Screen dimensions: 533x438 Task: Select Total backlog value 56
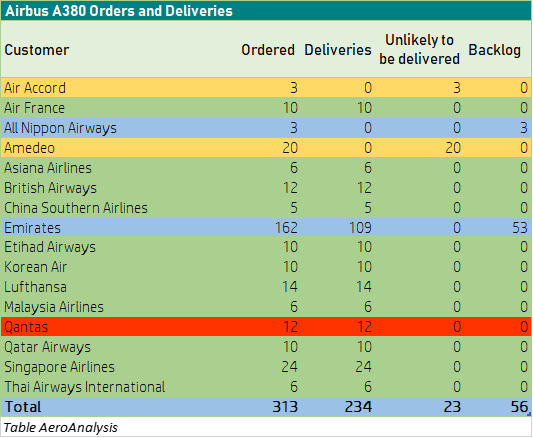(519, 407)
